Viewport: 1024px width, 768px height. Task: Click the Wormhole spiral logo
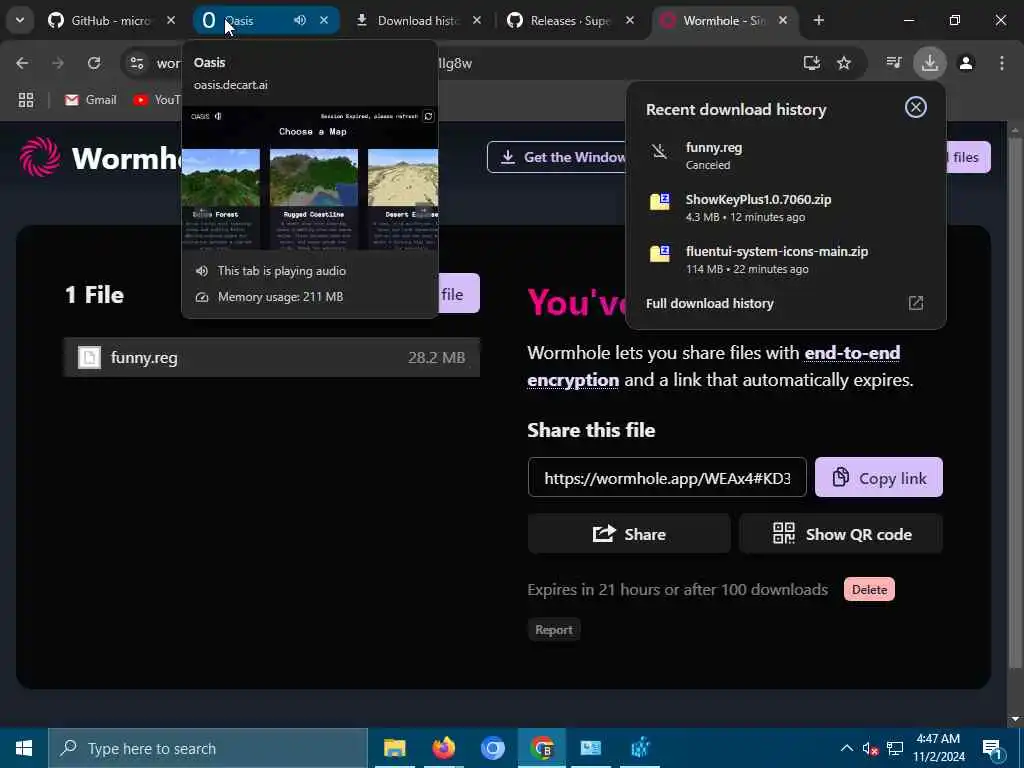coord(40,157)
